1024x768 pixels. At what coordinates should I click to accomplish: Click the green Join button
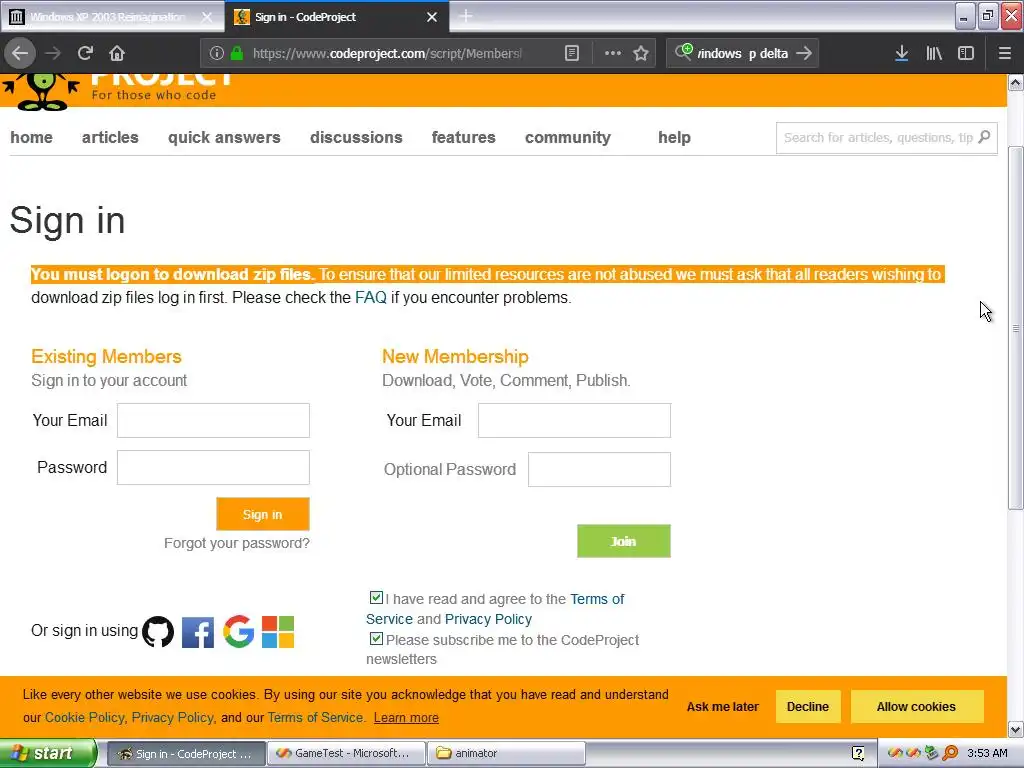click(624, 541)
